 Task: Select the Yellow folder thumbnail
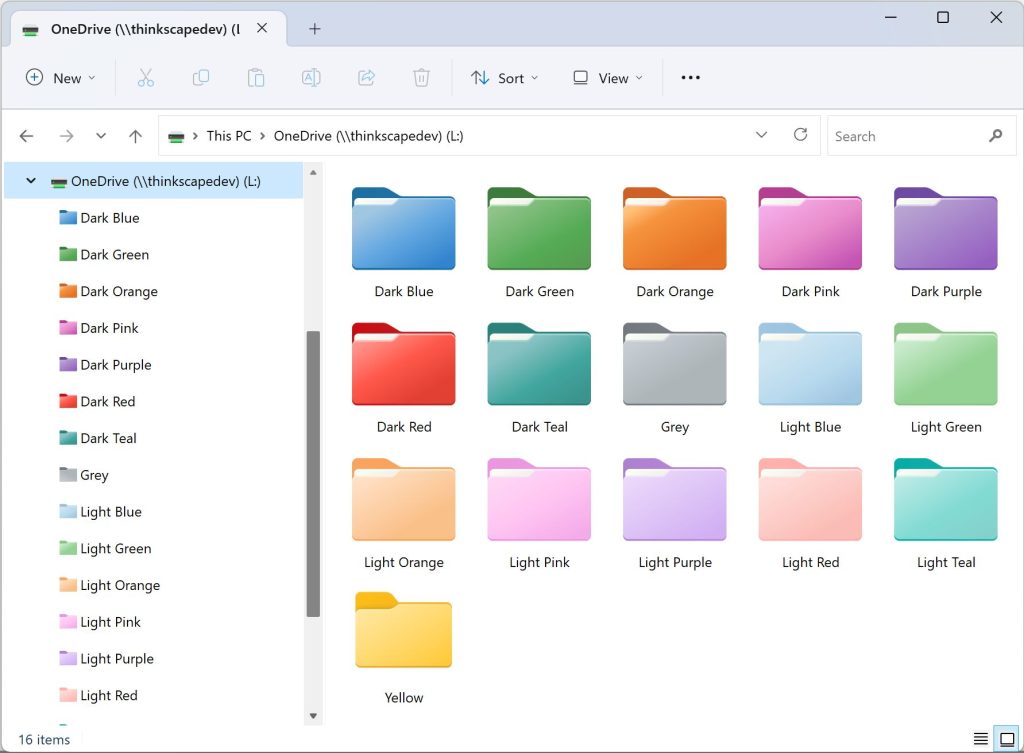coord(404,632)
